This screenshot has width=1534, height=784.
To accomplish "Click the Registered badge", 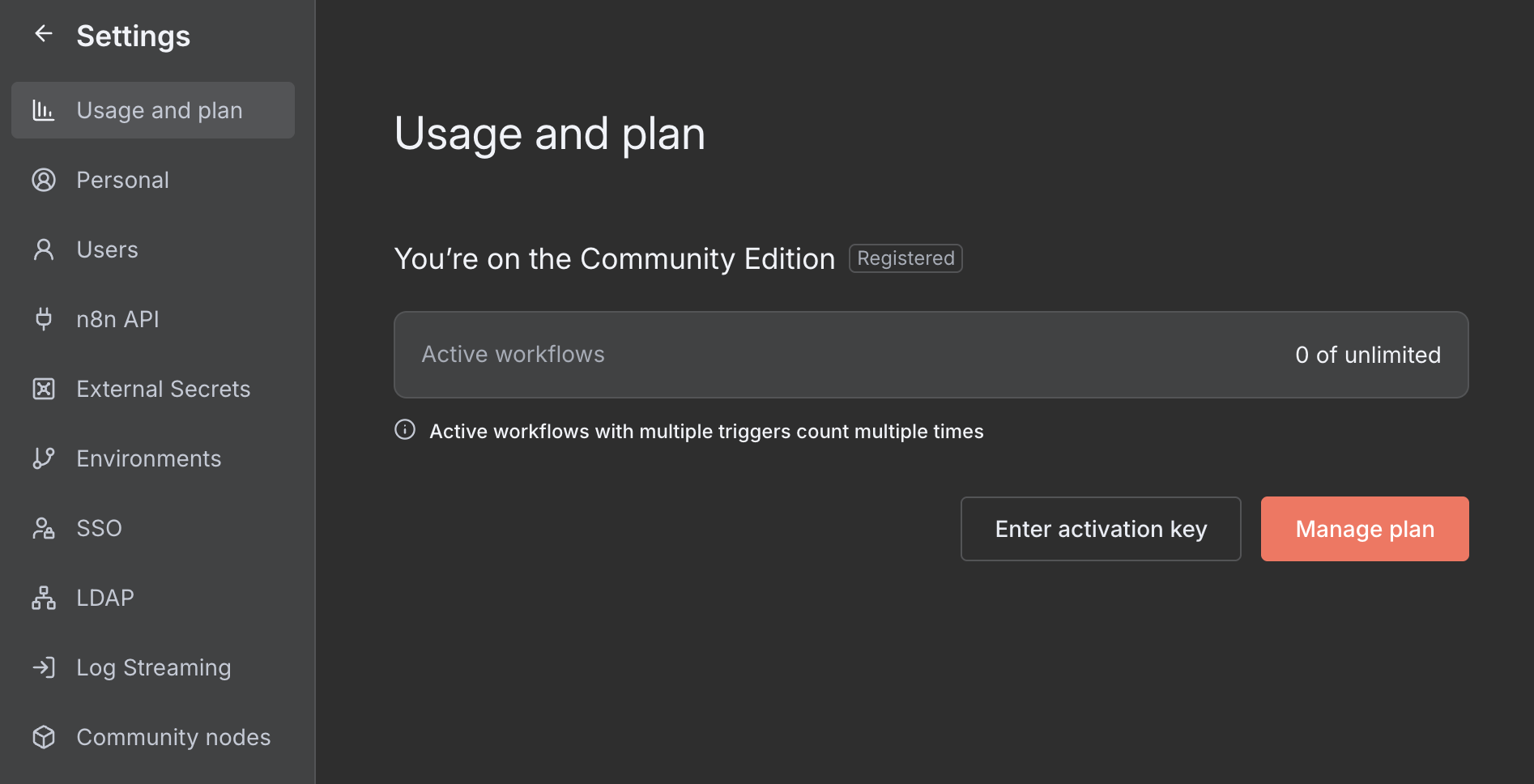I will 905,258.
